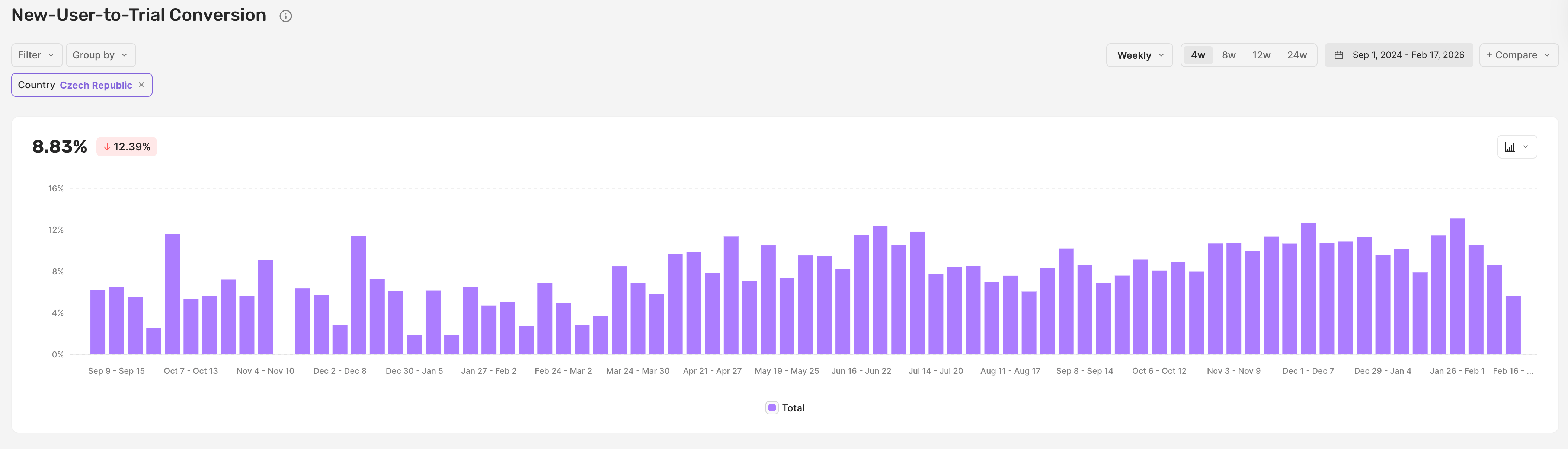Click the red down-arrow change badge
This screenshot has width=1568, height=449.
pos(127,147)
